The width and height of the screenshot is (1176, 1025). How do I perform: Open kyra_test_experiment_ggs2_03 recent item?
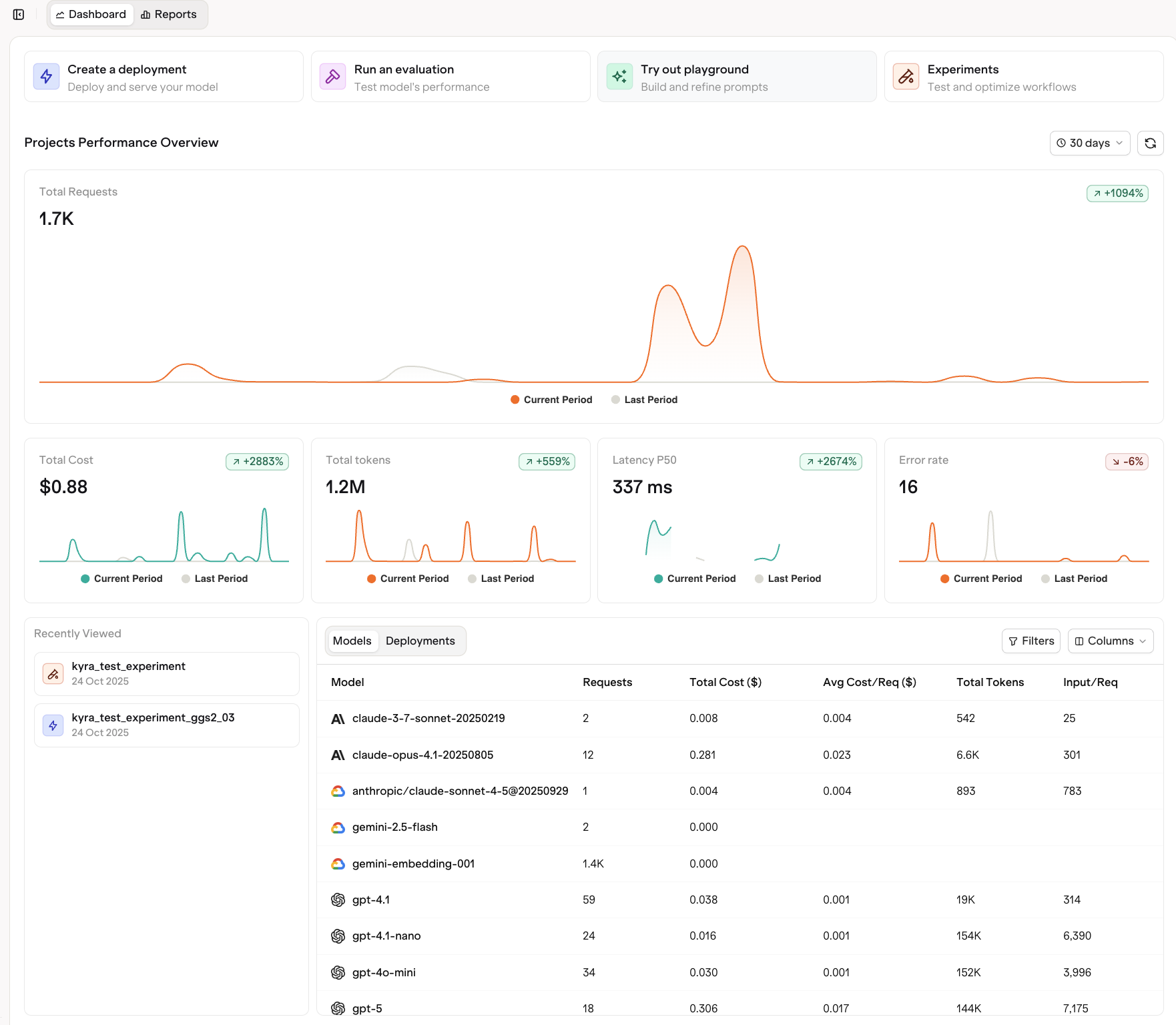[167, 725]
